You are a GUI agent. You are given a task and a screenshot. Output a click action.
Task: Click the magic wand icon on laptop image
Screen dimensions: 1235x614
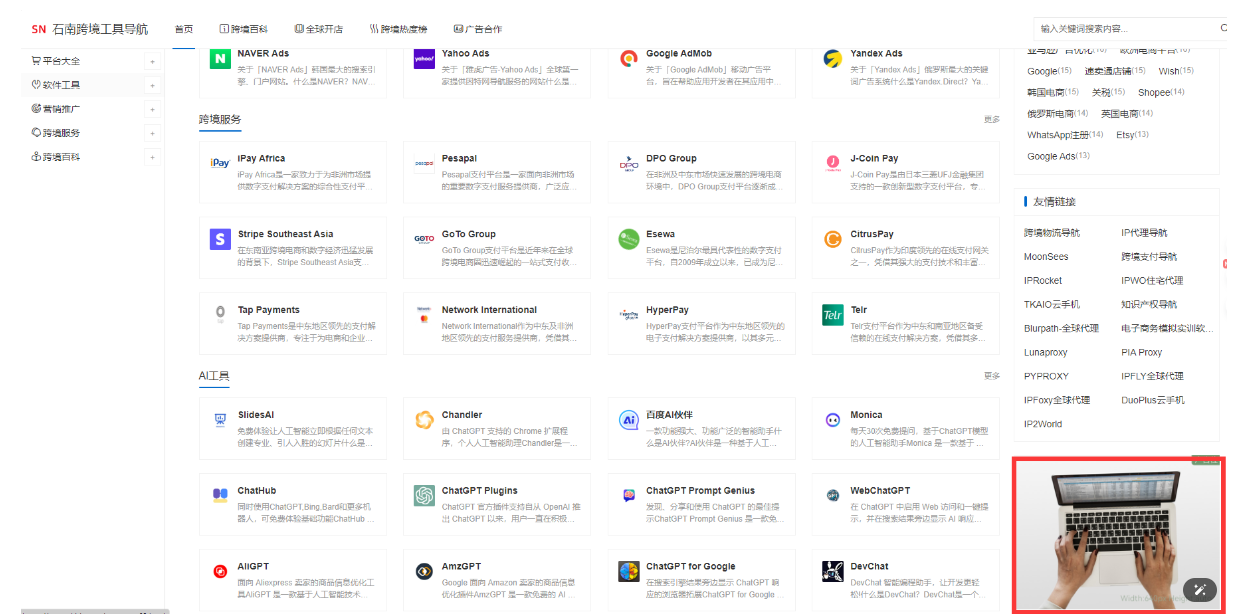(1199, 589)
